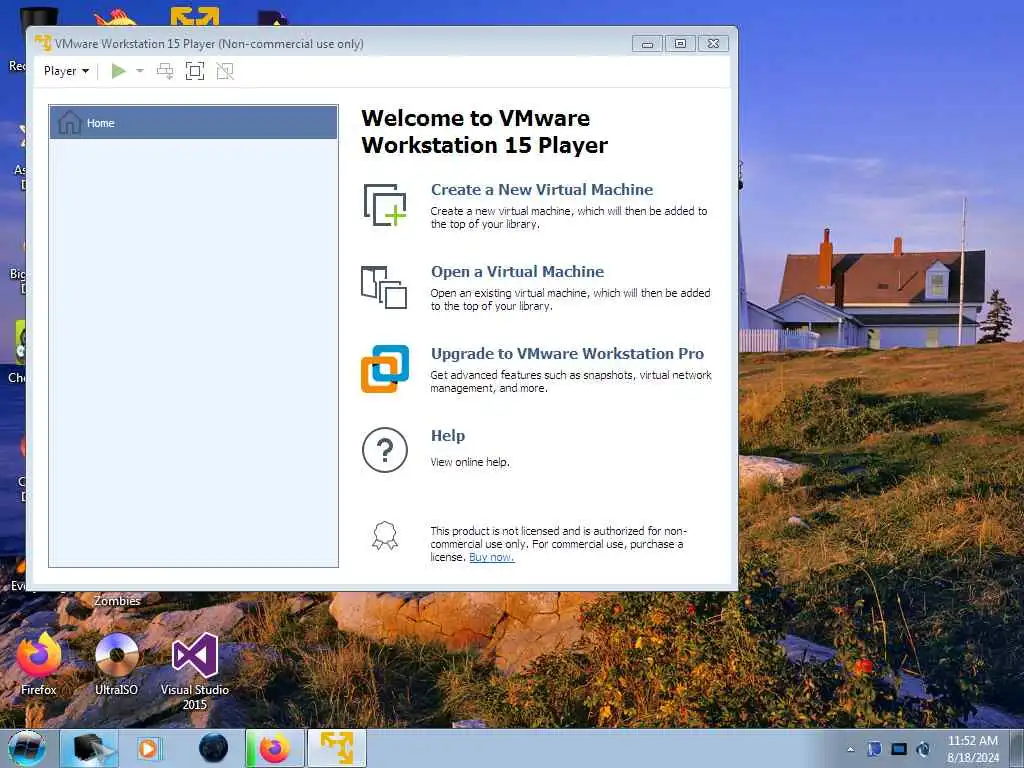Click the license ribbon award icon
This screenshot has width=1024, height=768.
(x=385, y=536)
